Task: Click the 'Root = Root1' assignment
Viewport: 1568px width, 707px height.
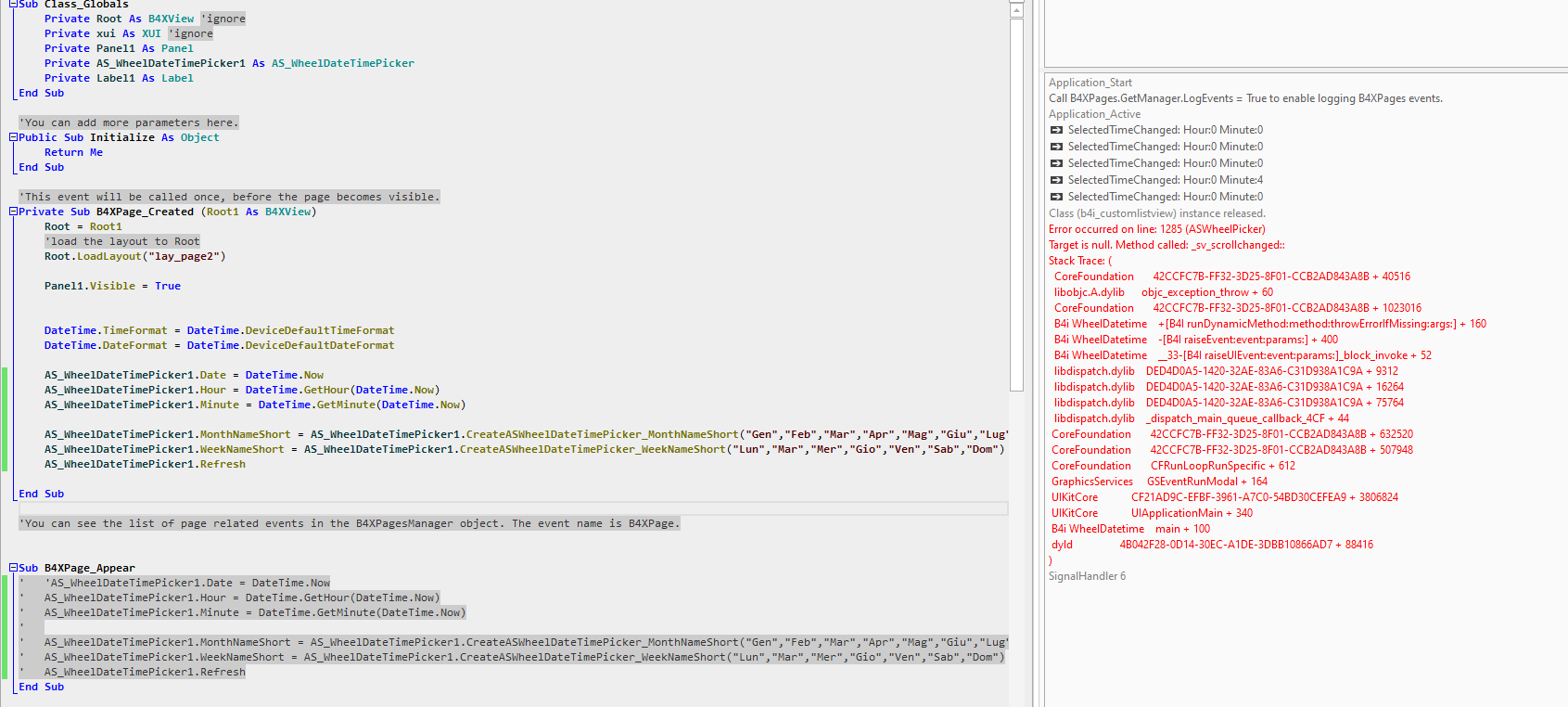Action: pyautogui.click(x=83, y=226)
